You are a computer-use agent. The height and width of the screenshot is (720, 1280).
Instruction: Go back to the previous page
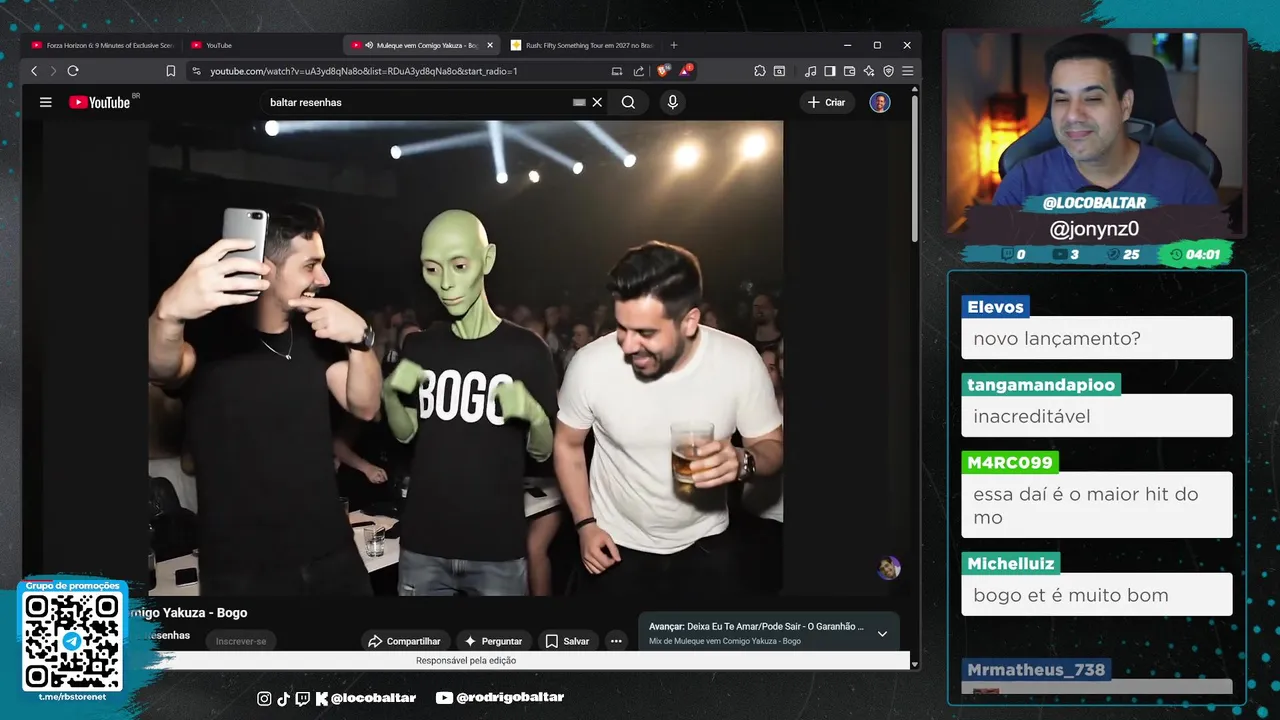[34, 71]
